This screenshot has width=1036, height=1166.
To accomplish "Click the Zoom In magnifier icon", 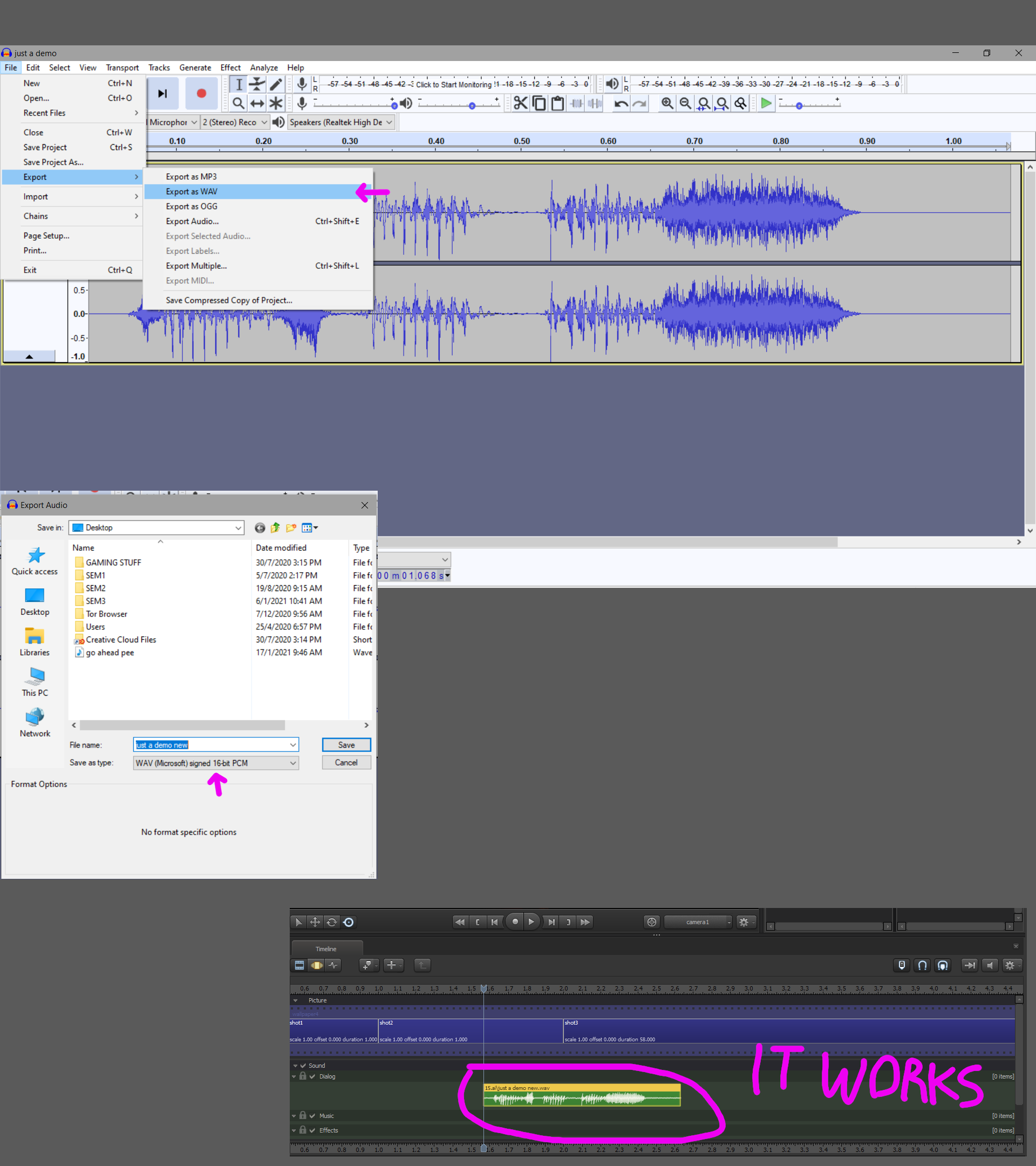I will (666, 103).
